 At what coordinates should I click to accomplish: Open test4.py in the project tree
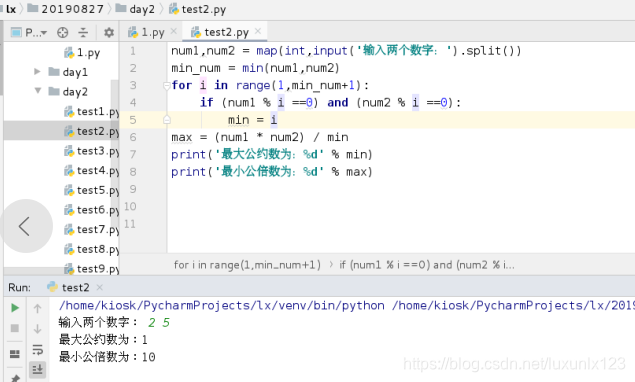(92, 171)
